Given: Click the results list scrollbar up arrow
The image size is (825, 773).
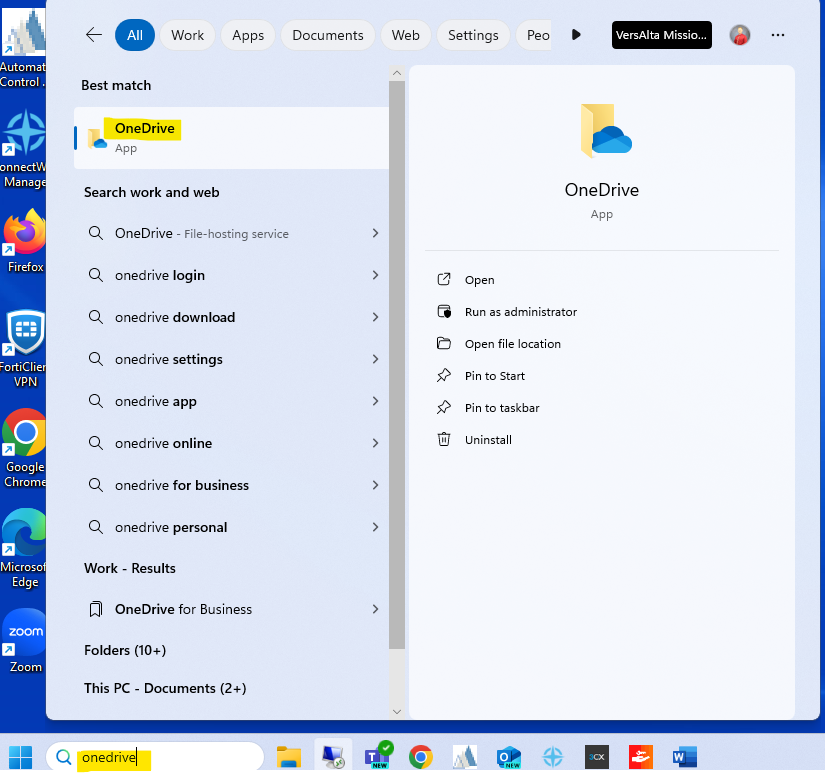Looking at the screenshot, I should tap(397, 73).
